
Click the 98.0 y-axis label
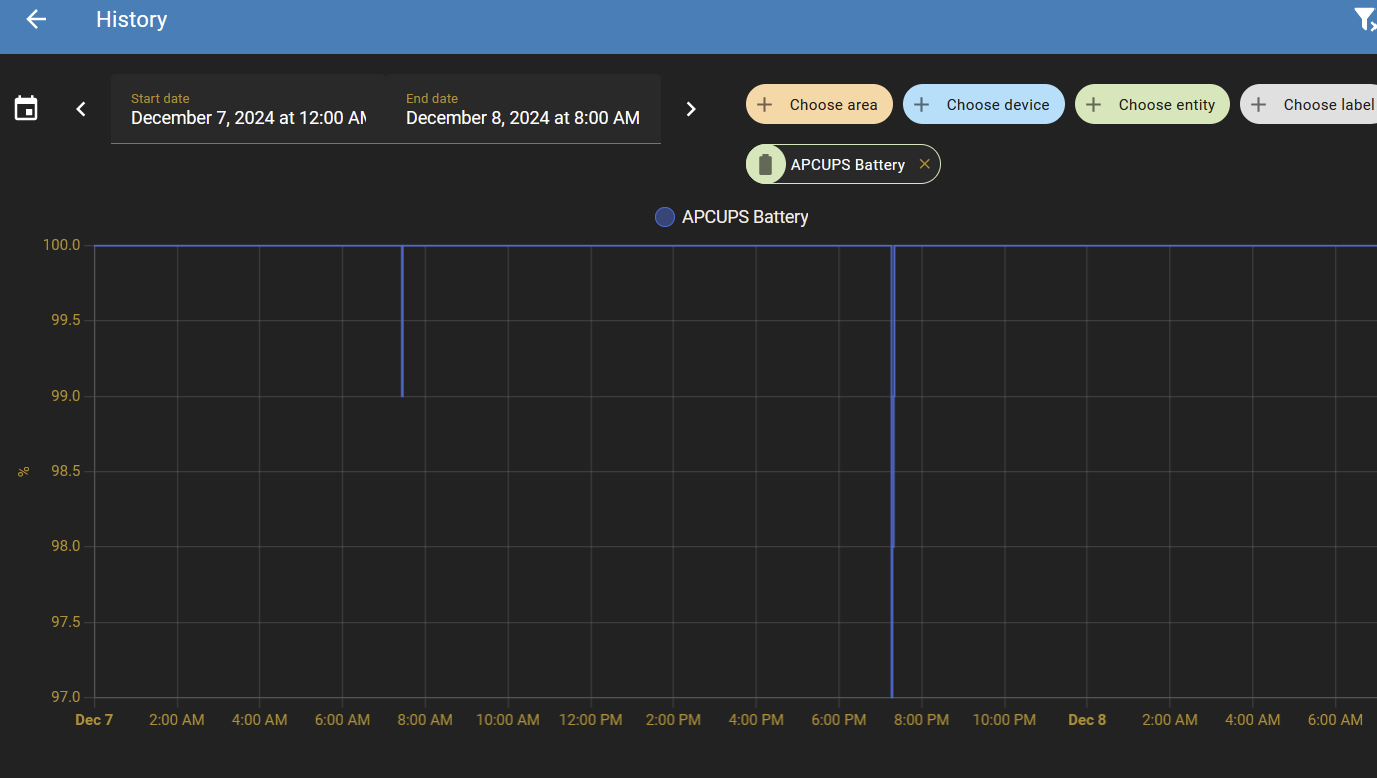65,546
